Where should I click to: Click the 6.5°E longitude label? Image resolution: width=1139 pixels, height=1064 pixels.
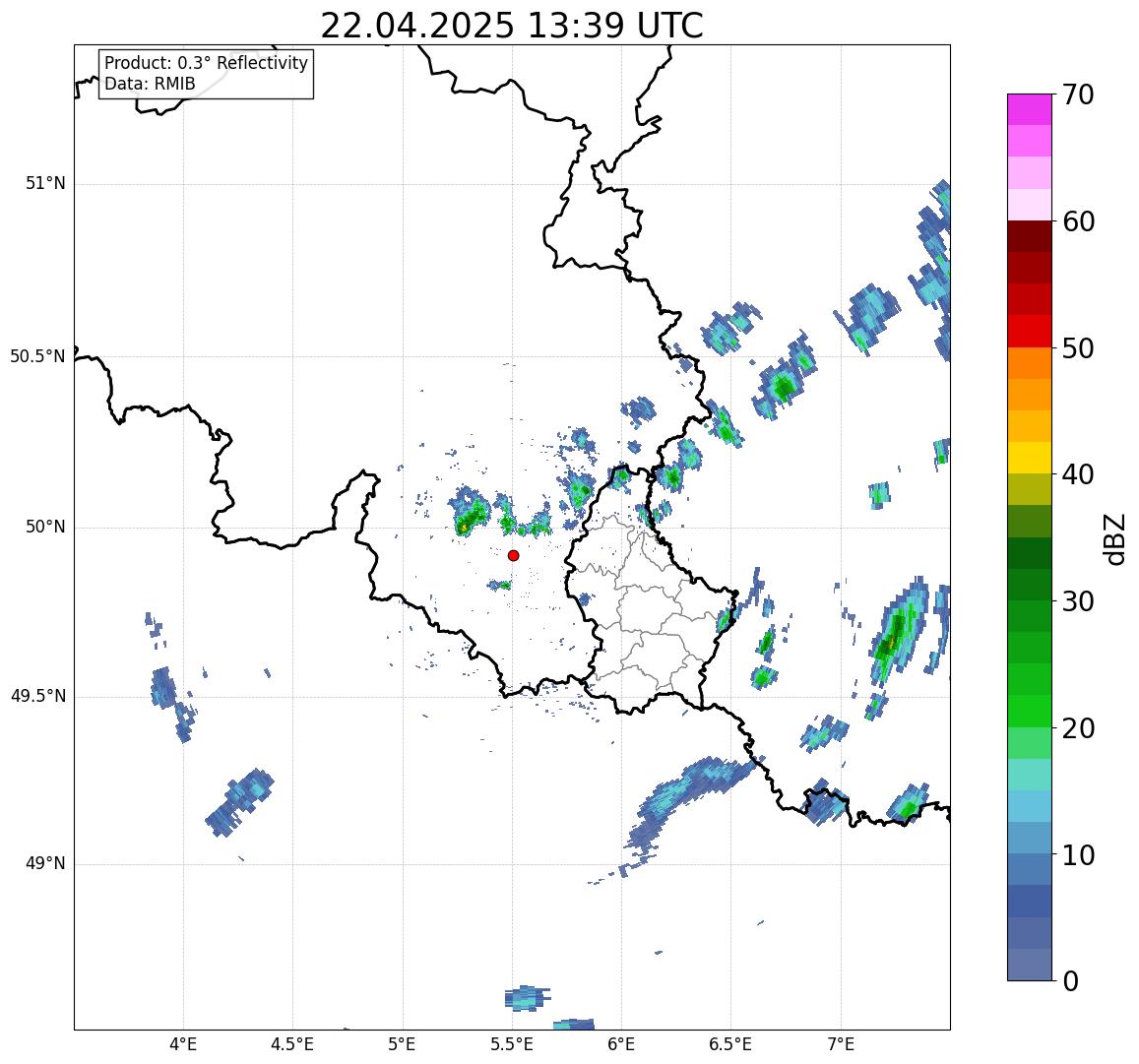coord(730,1044)
